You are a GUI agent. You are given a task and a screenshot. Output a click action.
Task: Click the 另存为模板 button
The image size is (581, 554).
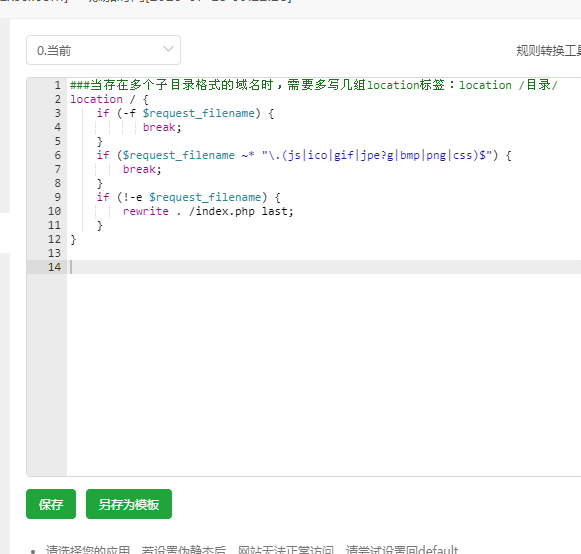pyautogui.click(x=129, y=504)
